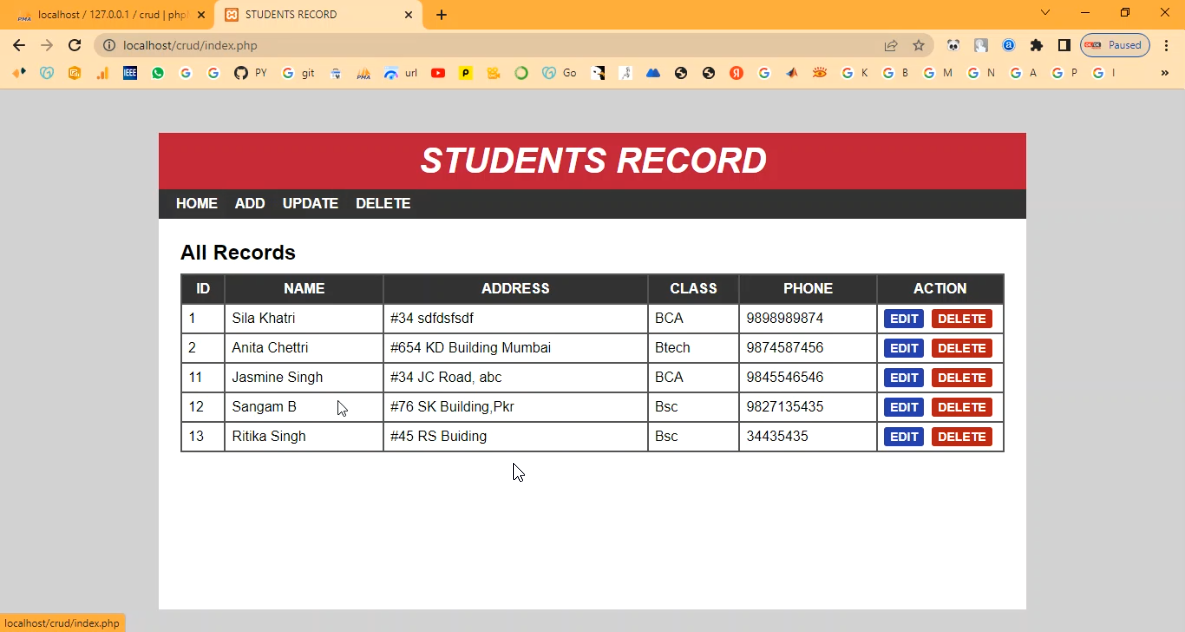This screenshot has width=1185, height=632.
Task: Open UPDATE in the navigation menu
Action: [x=310, y=203]
